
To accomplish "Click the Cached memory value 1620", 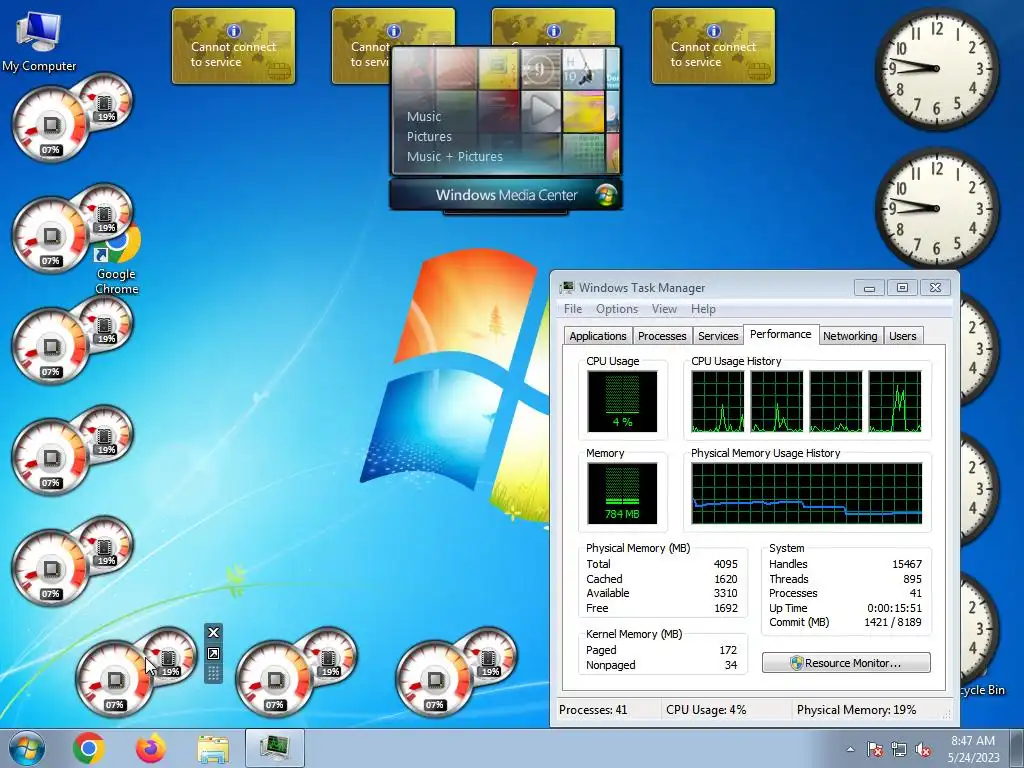I will 726,579.
